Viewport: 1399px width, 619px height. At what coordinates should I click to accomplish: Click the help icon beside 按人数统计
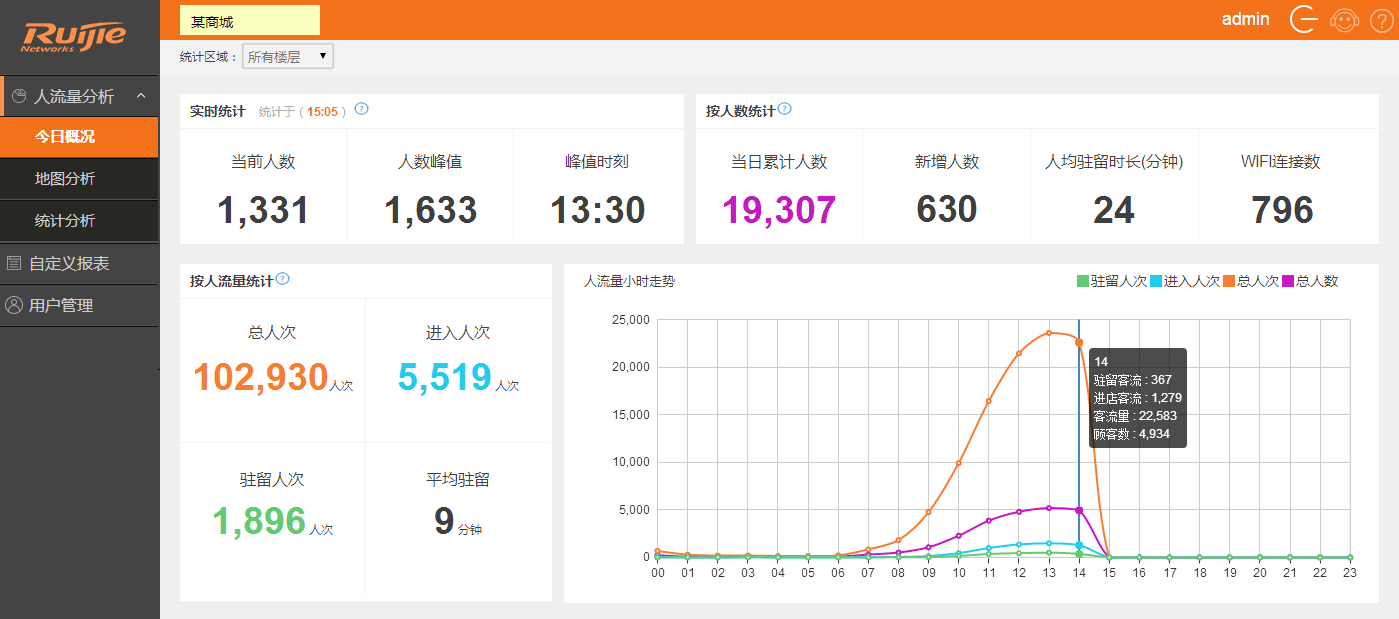(x=785, y=109)
